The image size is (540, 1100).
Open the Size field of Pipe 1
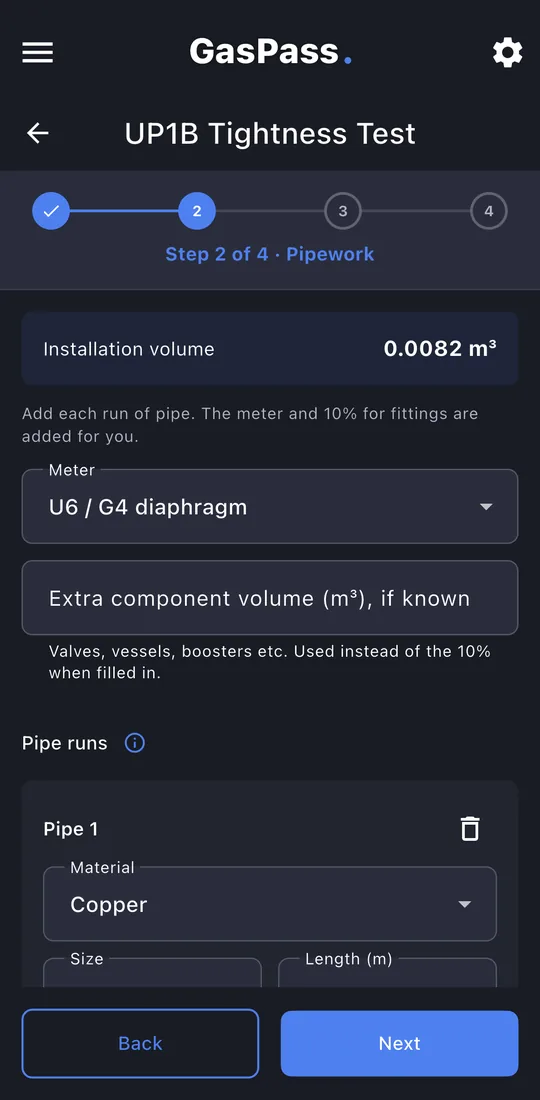click(152, 973)
